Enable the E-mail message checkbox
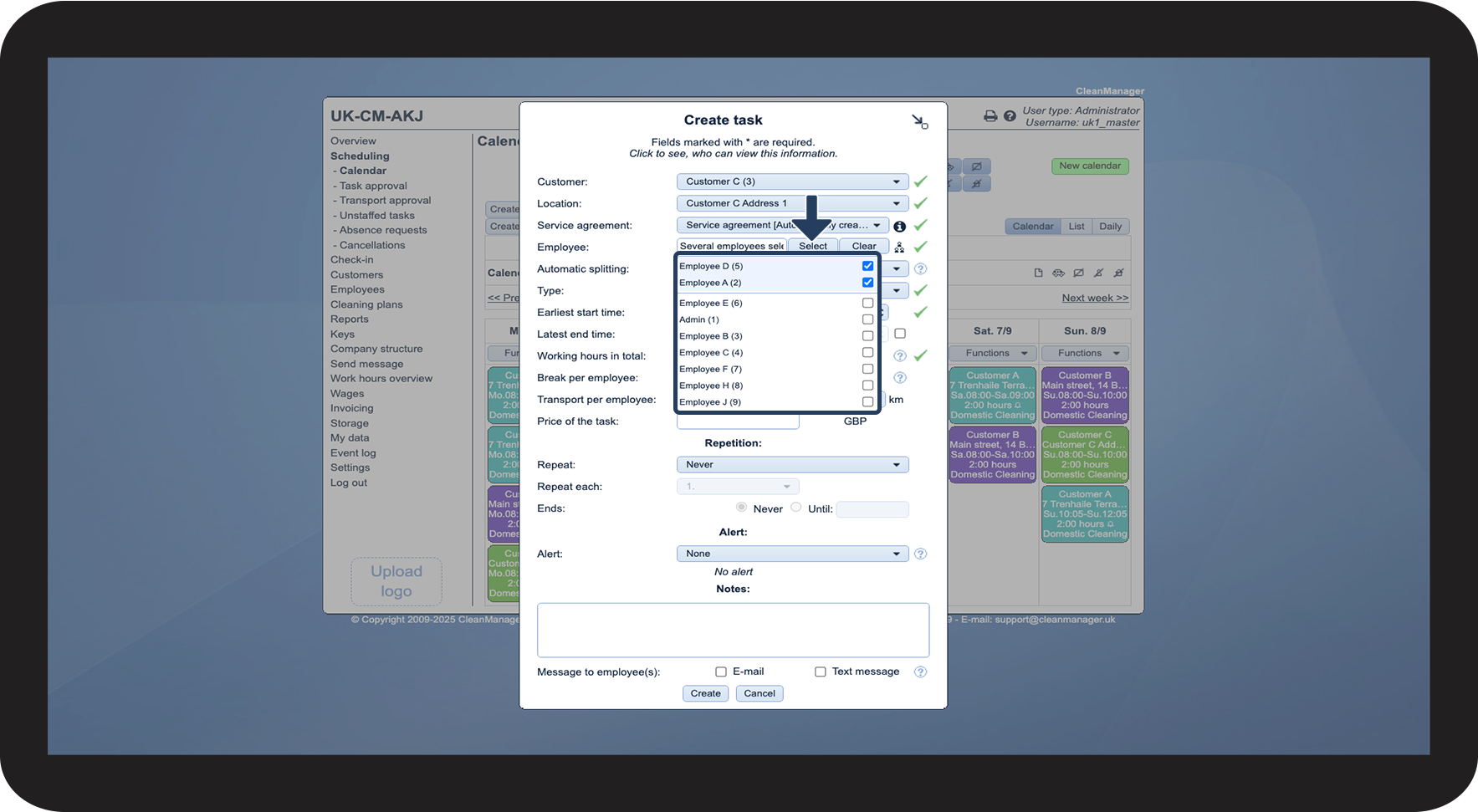The image size is (1478, 812). pyautogui.click(x=721, y=672)
